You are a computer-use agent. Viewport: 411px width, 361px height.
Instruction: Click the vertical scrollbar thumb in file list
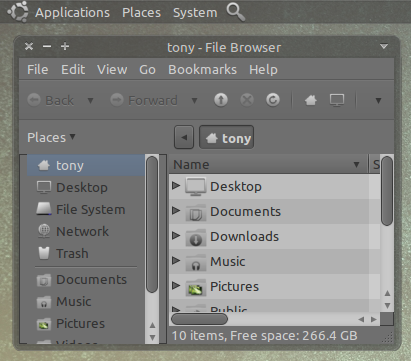[387, 191]
